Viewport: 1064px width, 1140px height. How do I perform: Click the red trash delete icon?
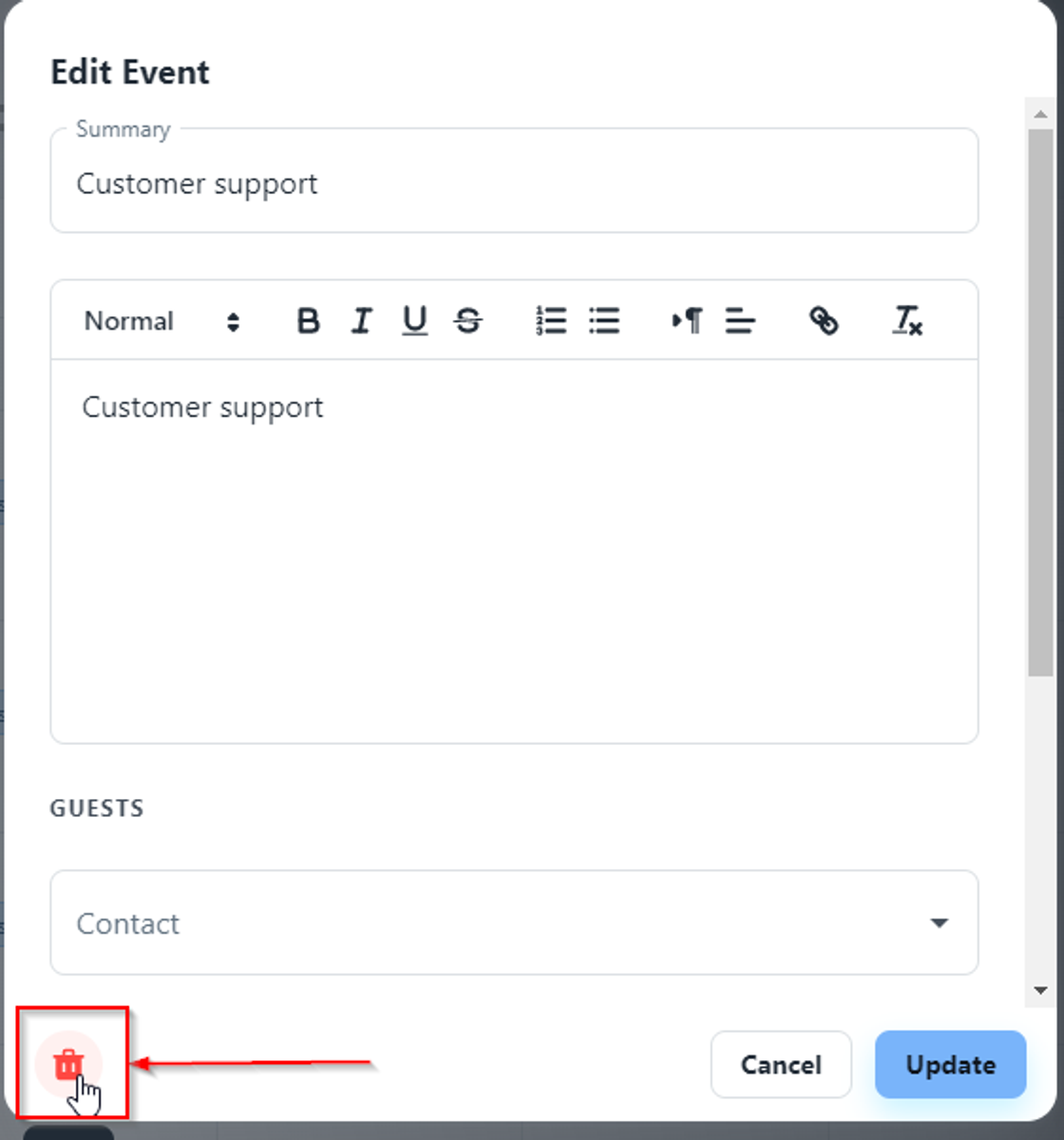68,1065
